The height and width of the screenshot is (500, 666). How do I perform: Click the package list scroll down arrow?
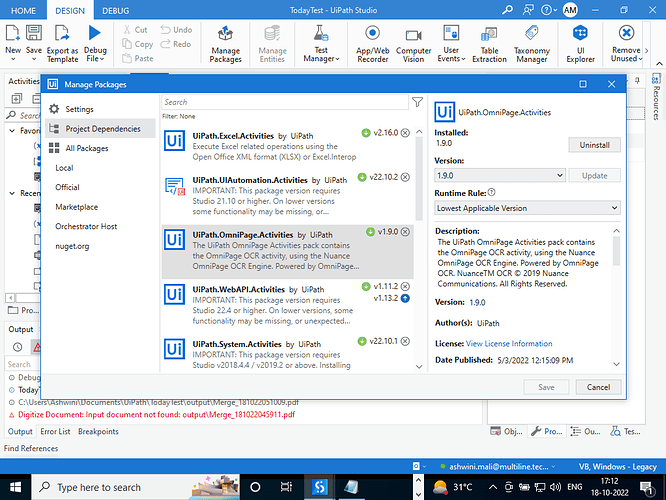coord(419,367)
